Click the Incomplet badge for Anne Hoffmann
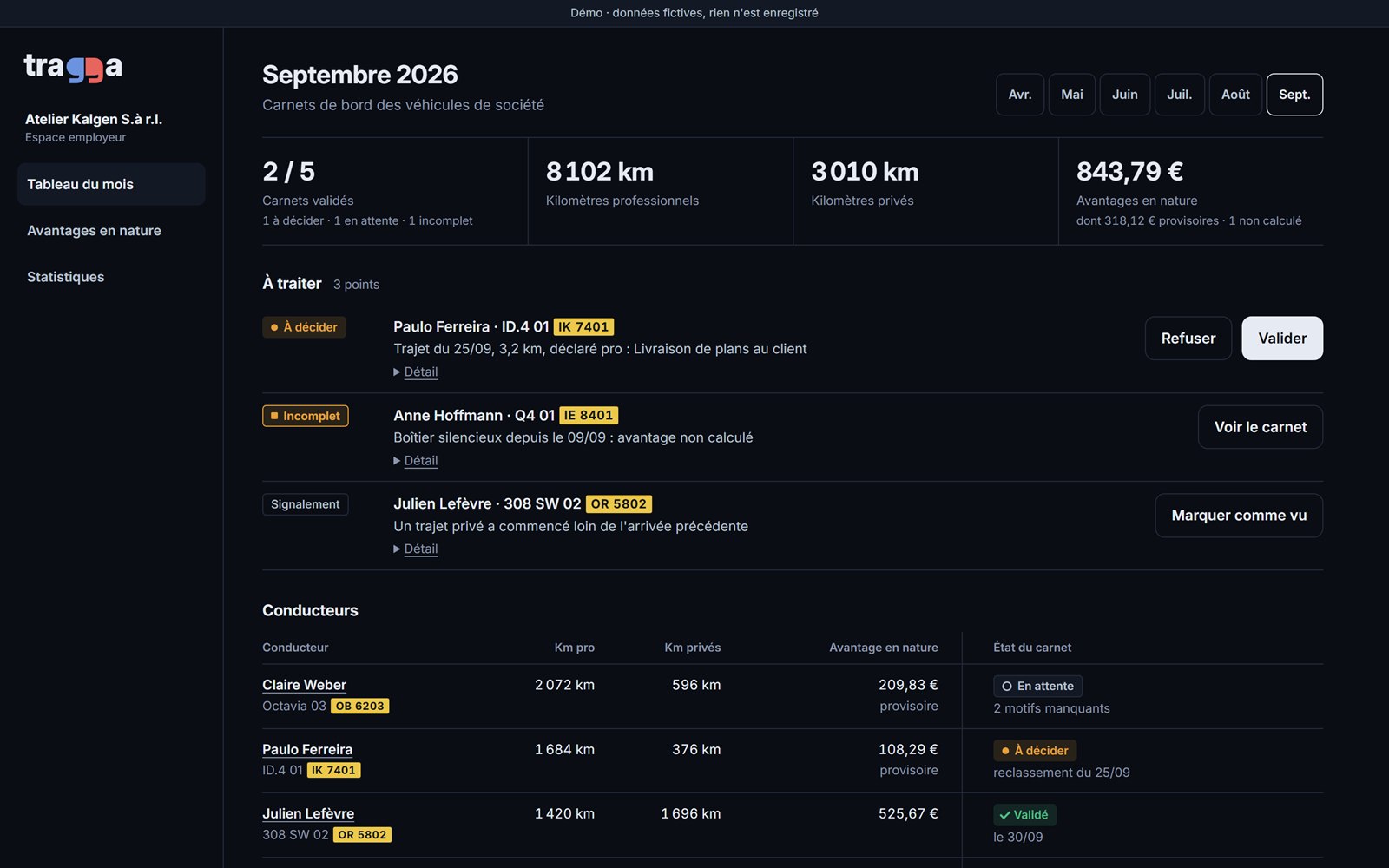This screenshot has width=1389, height=868. point(306,416)
